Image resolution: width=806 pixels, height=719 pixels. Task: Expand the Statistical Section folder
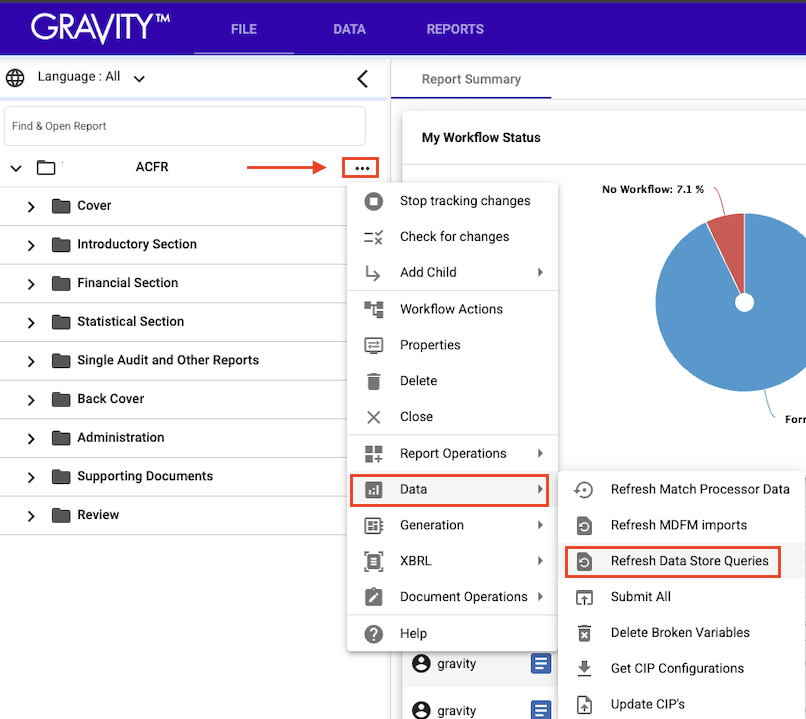pyautogui.click(x=31, y=322)
